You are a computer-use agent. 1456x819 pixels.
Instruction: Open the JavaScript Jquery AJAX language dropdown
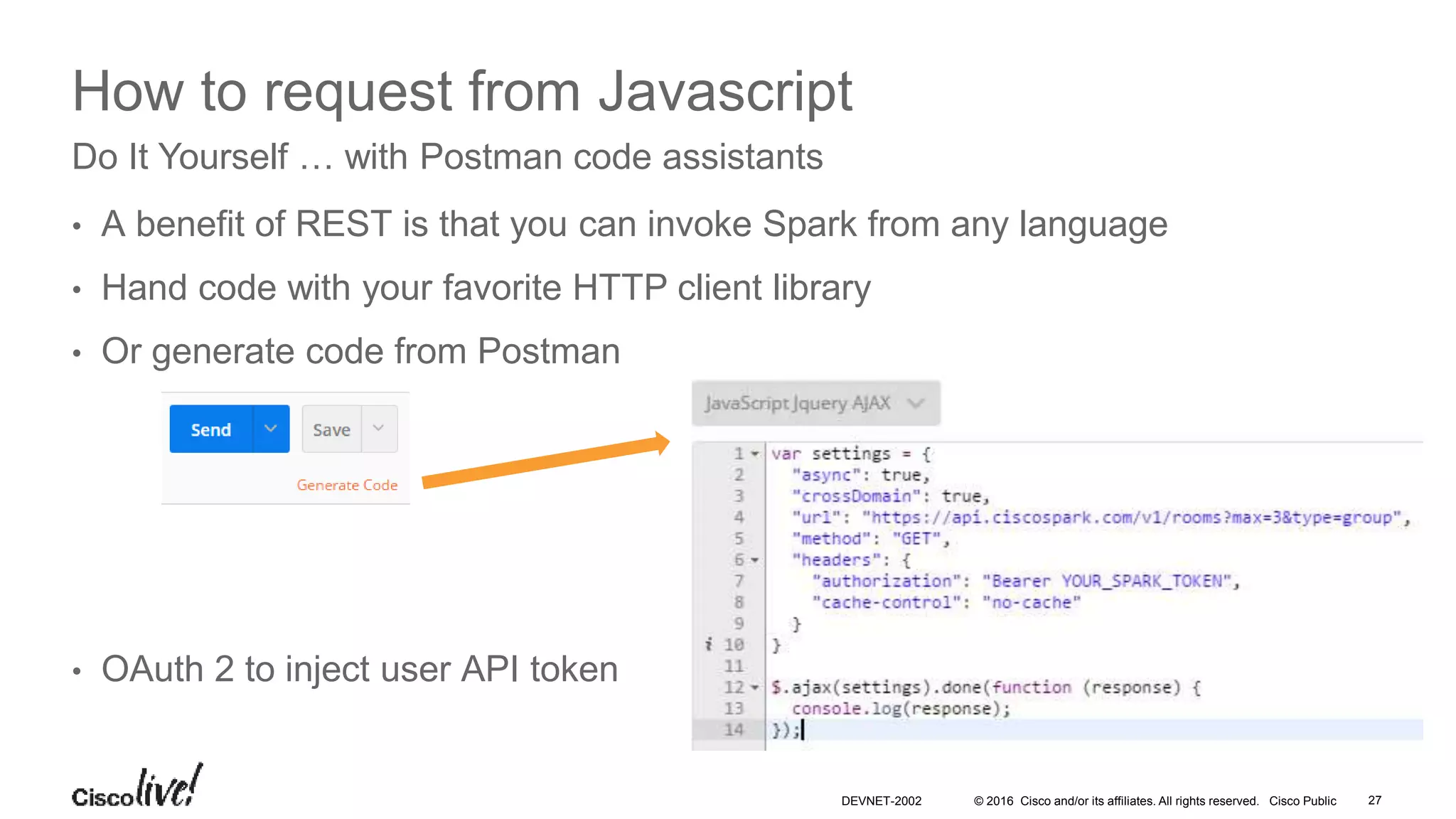pos(815,404)
